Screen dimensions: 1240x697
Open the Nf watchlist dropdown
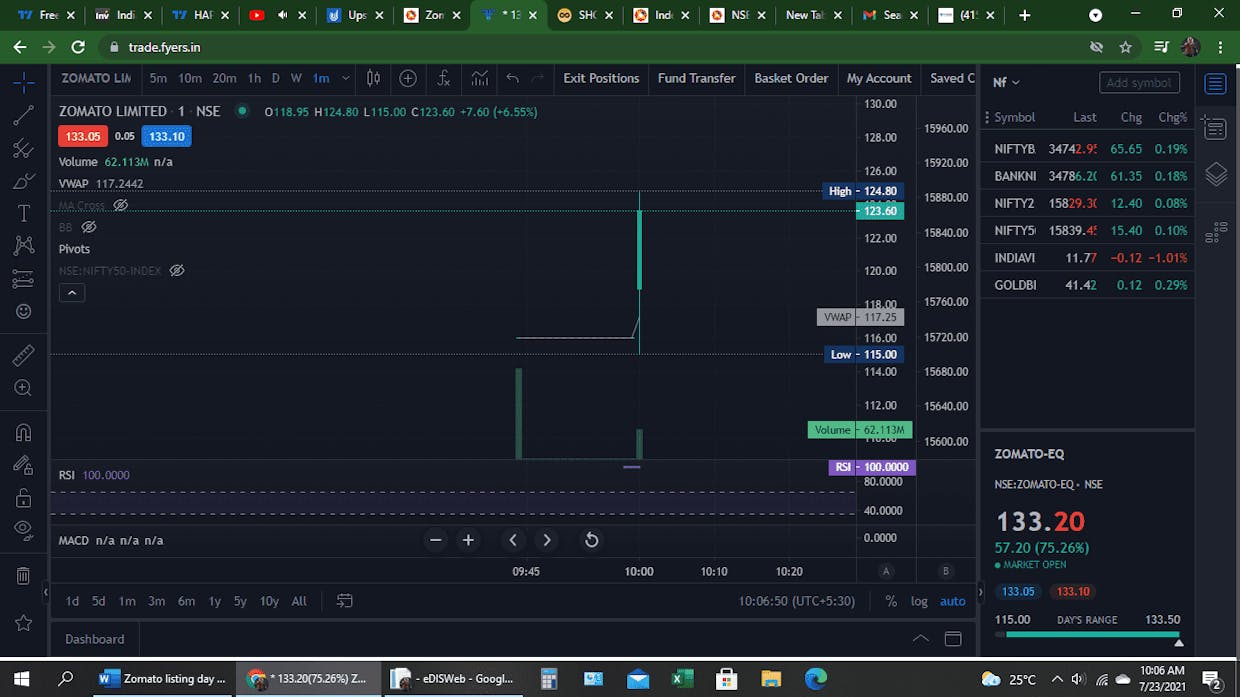1006,82
